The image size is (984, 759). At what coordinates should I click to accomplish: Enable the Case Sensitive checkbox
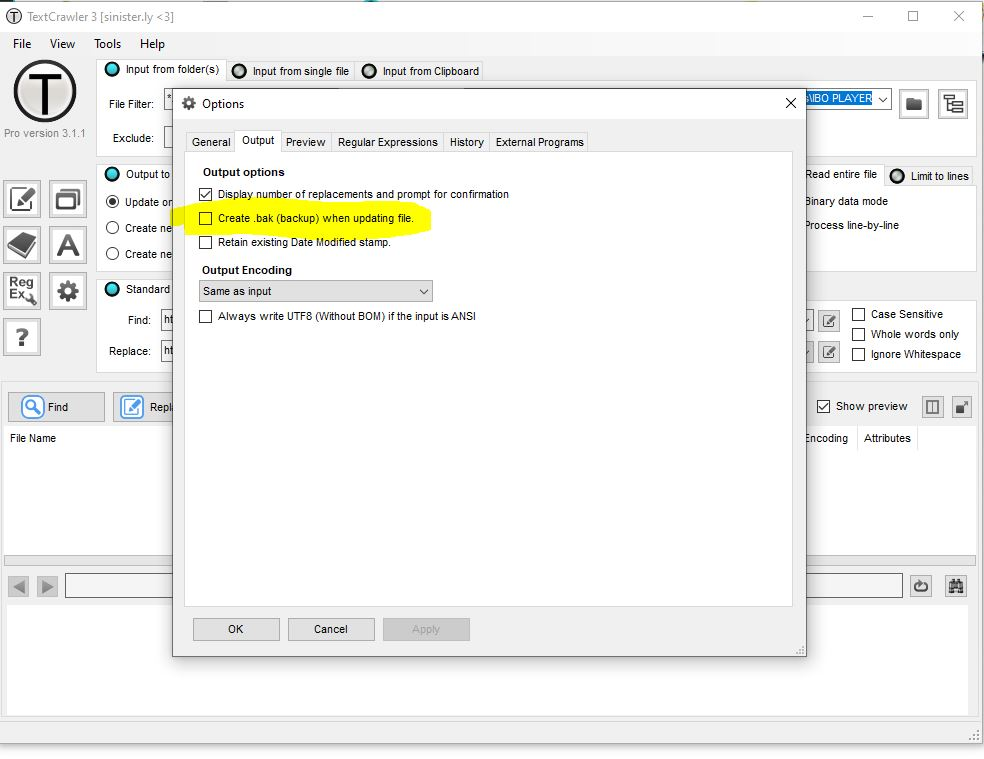858,314
